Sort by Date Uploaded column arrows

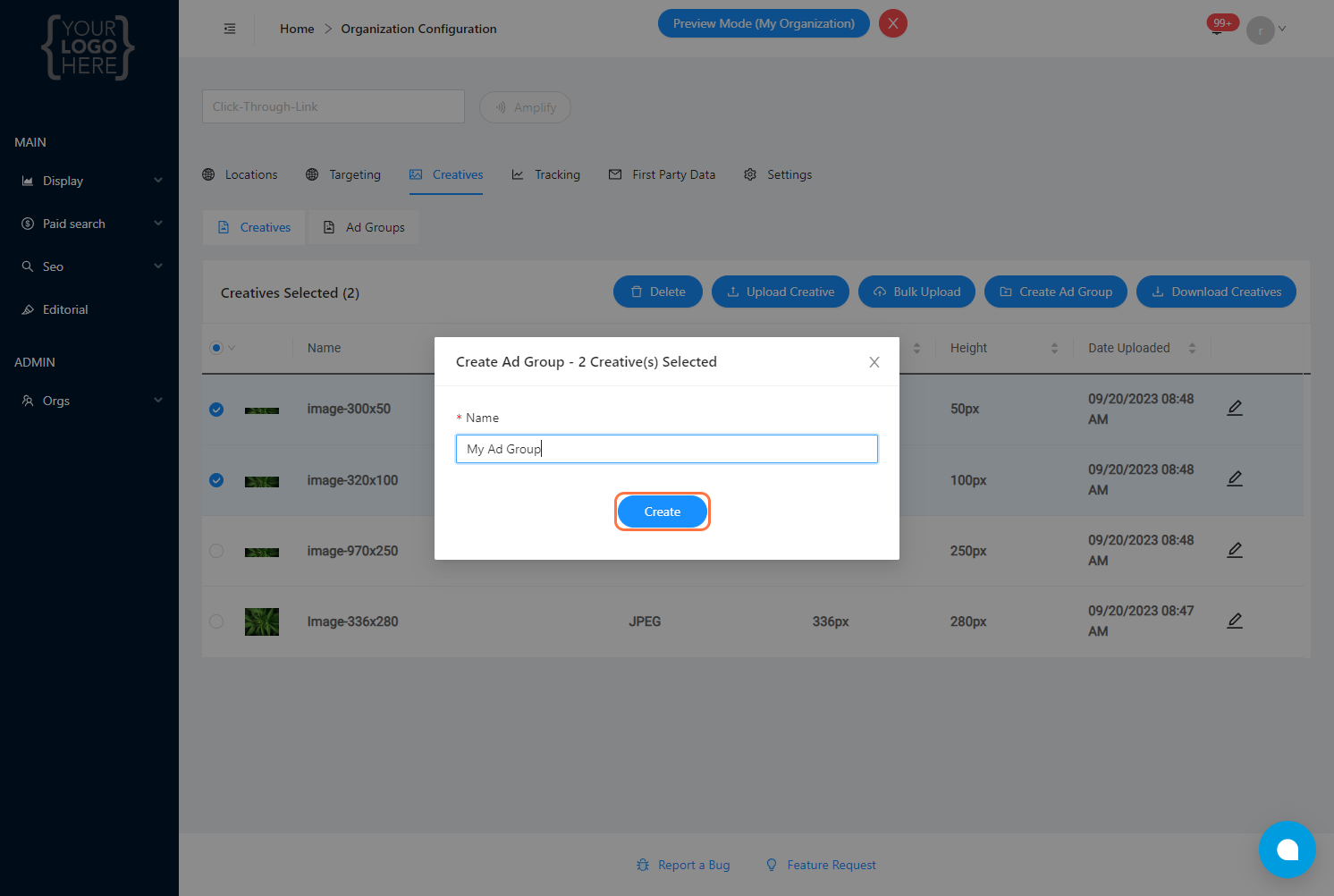[x=1192, y=348]
